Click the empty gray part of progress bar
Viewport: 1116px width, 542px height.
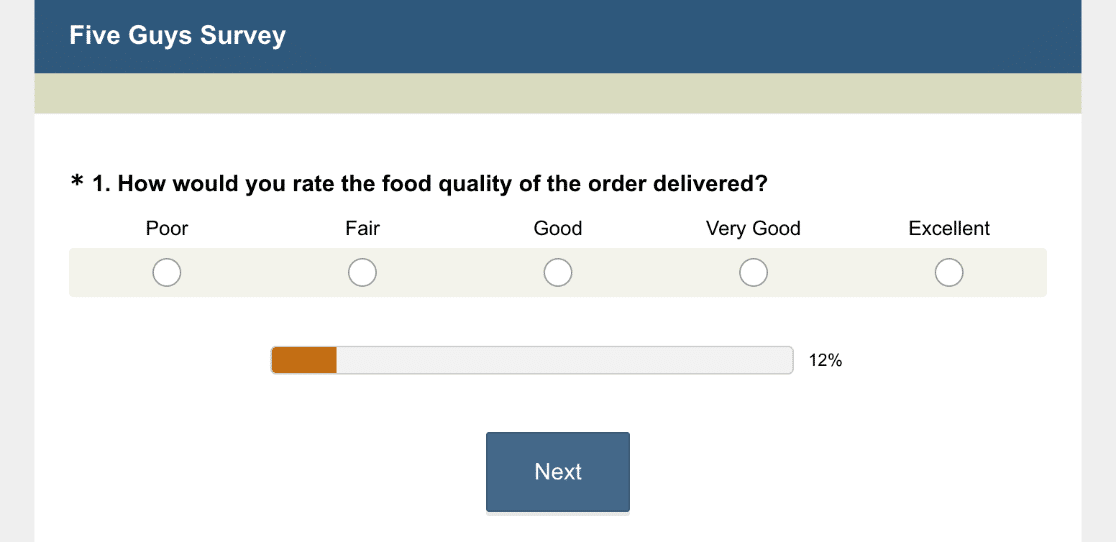(x=564, y=360)
